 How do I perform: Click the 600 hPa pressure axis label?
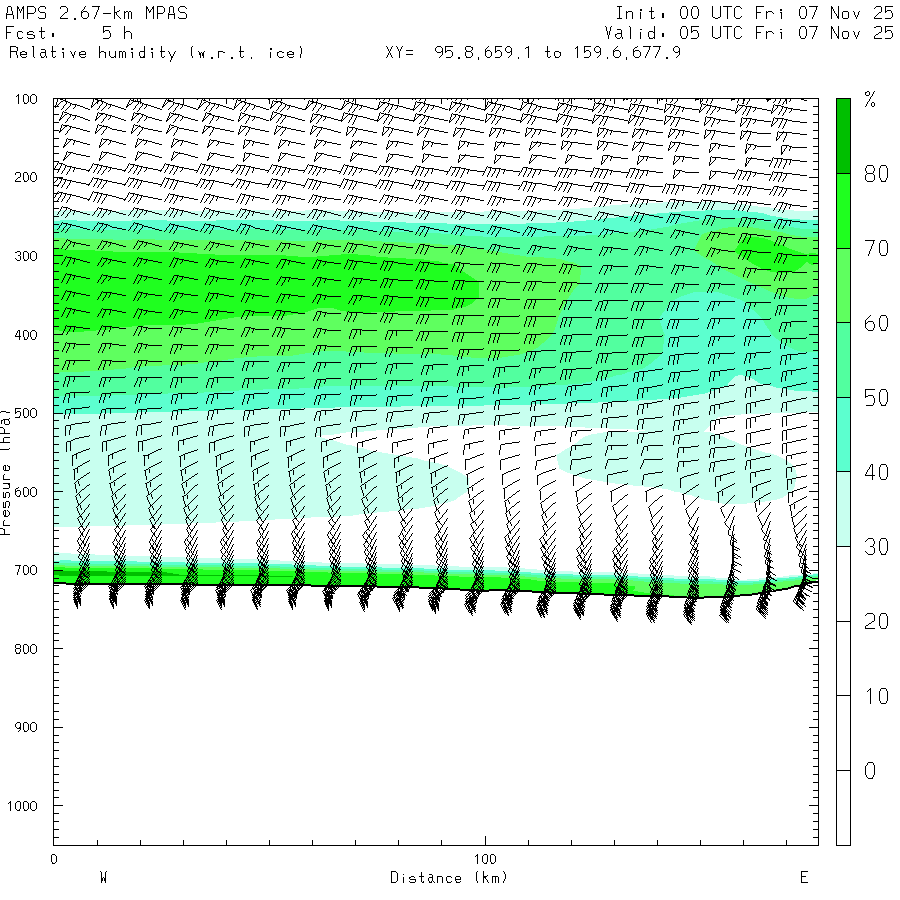point(26,492)
